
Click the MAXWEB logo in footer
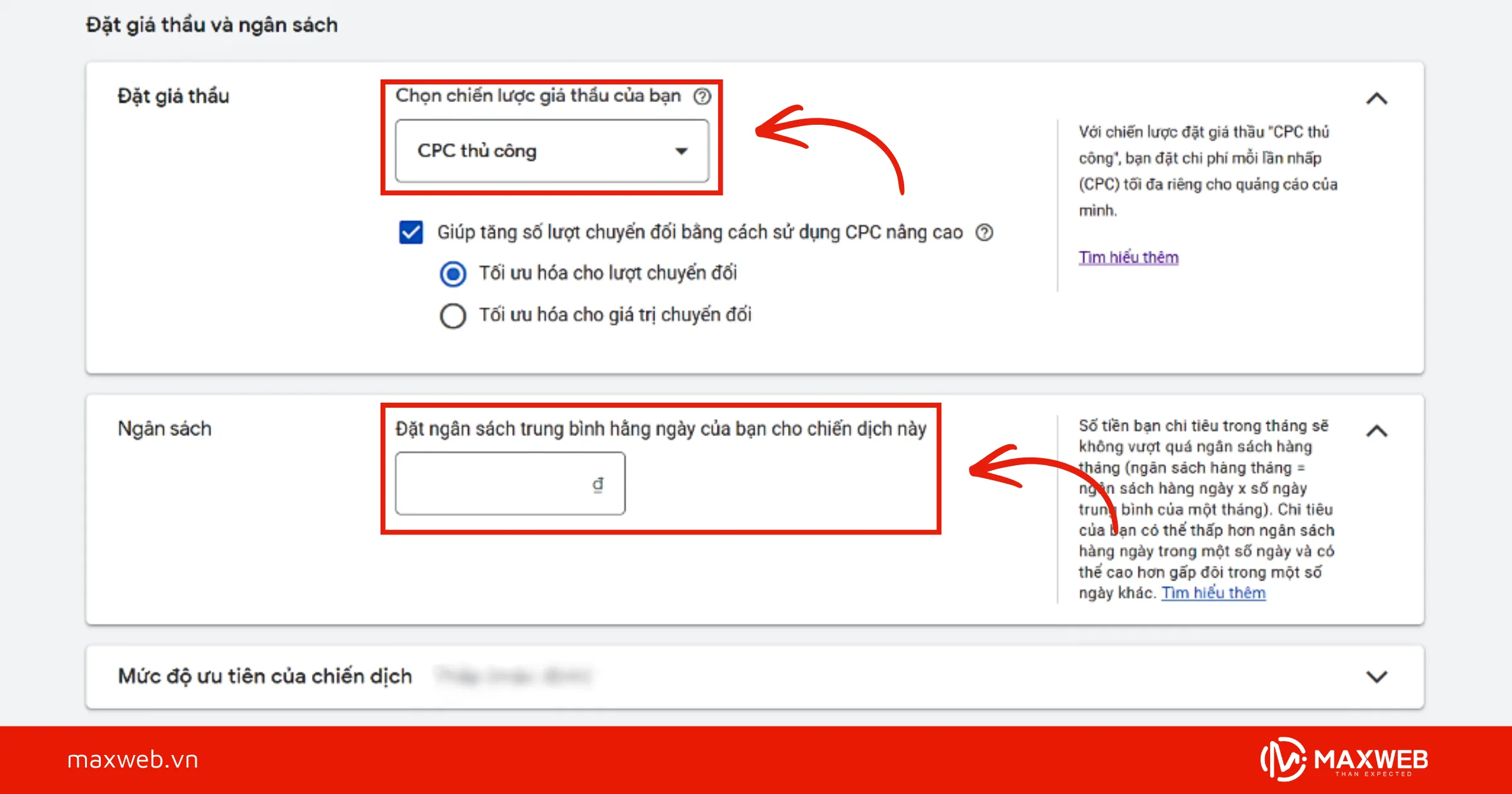(1344, 759)
